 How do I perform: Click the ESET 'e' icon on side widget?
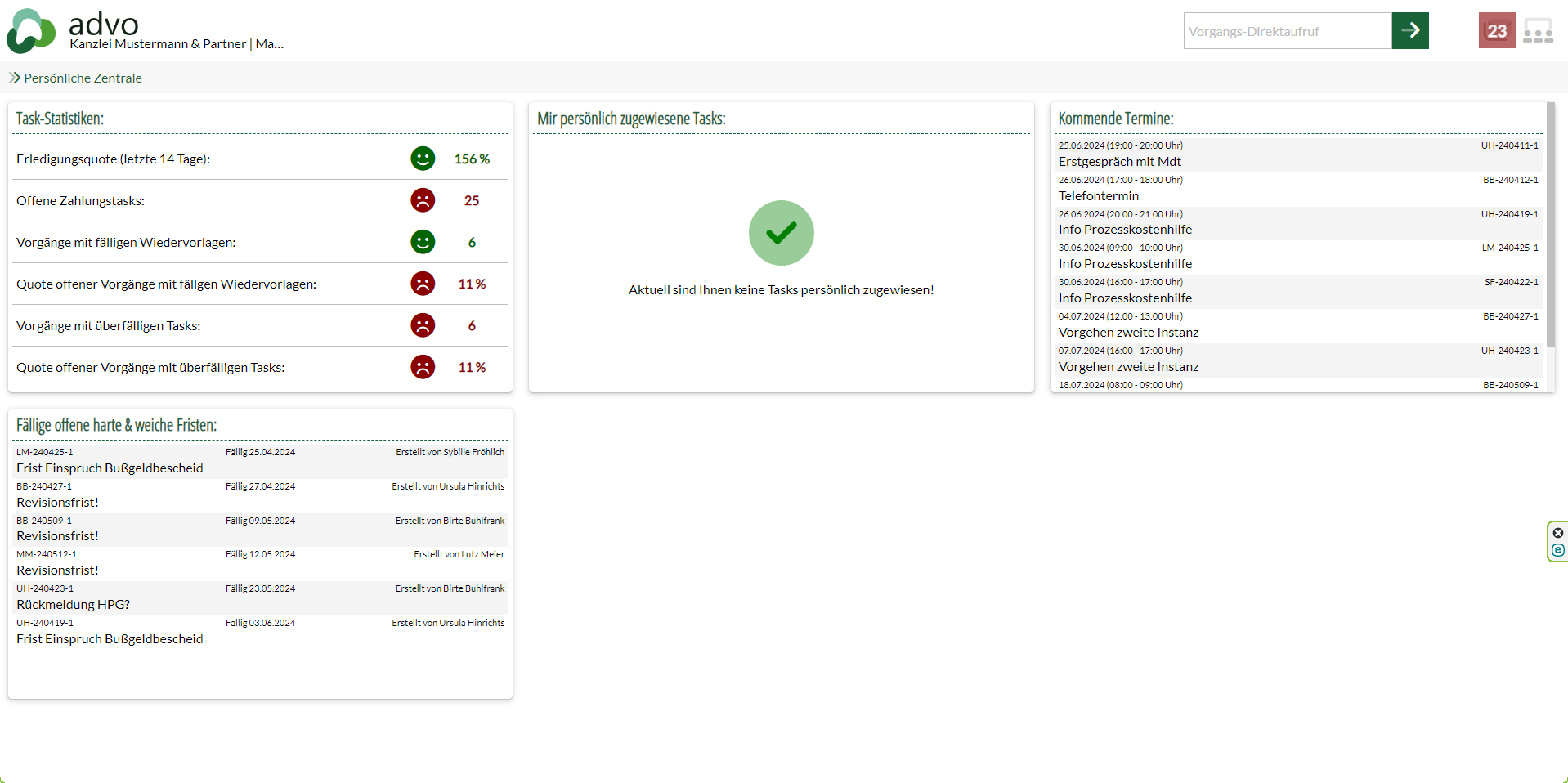pyautogui.click(x=1558, y=551)
